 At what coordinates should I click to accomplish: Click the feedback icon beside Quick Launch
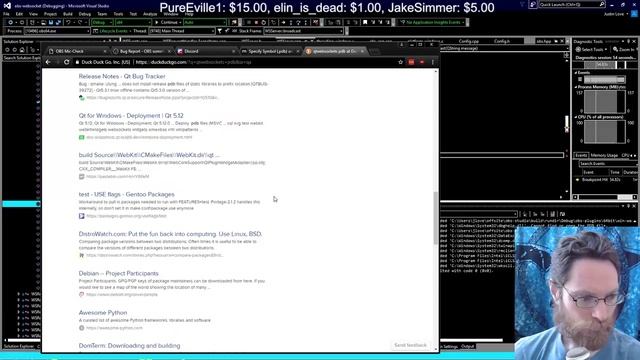[x=533, y=4]
